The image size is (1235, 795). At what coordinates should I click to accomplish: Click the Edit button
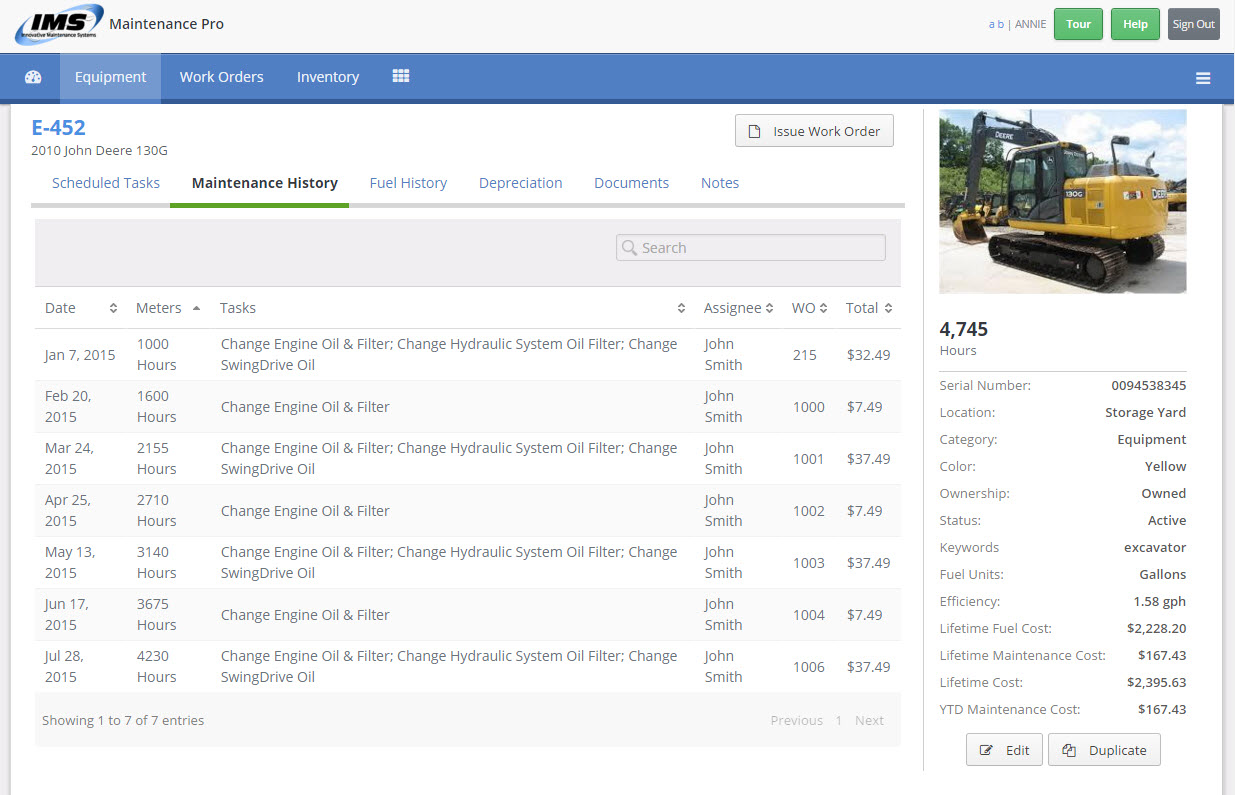1004,750
